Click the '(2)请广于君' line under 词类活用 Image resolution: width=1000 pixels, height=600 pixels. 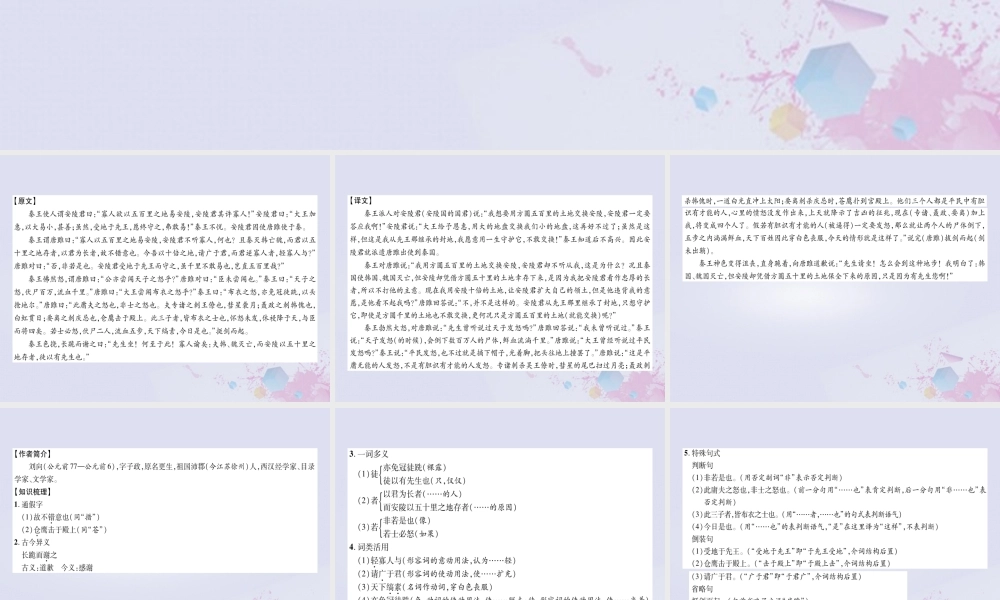436,574
